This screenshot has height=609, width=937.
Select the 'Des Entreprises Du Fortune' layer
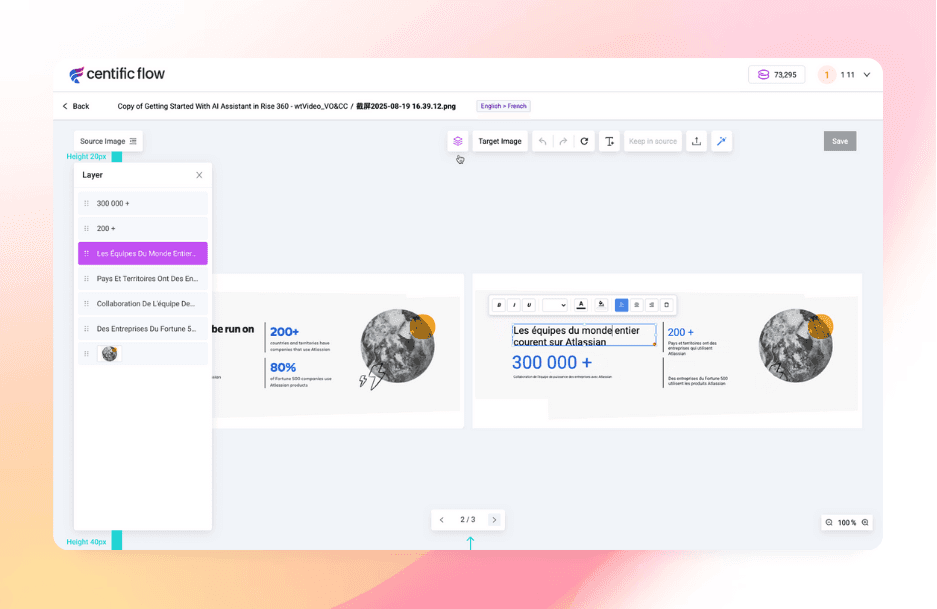point(143,329)
